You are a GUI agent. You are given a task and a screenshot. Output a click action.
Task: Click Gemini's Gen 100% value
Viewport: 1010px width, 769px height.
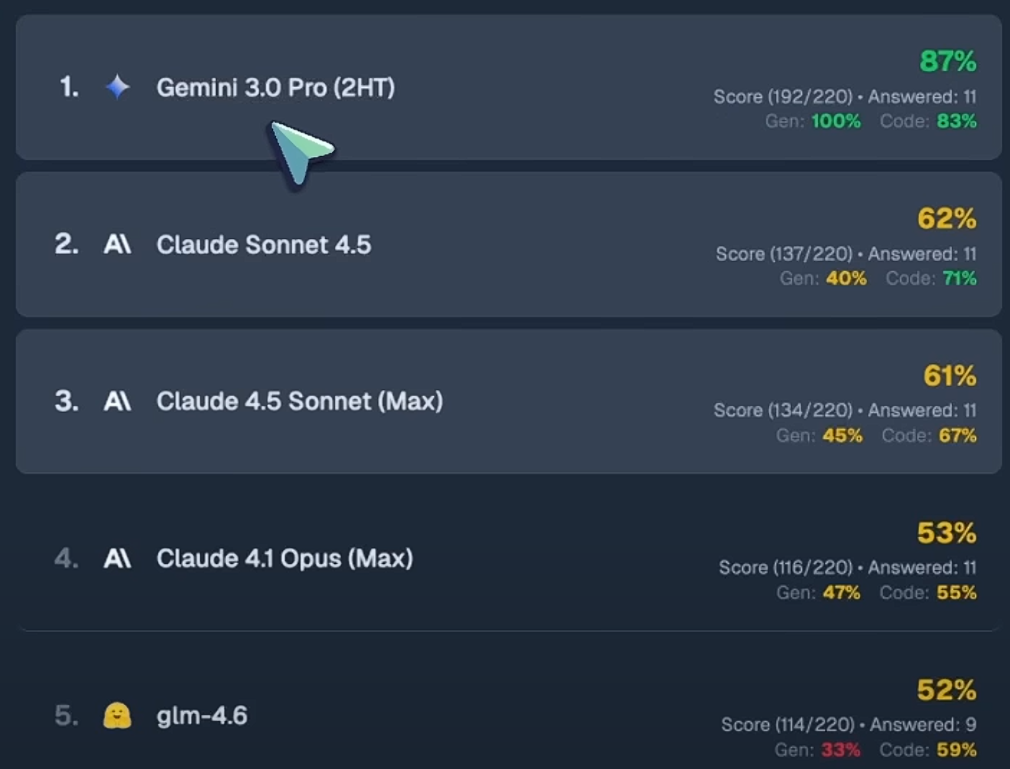click(836, 121)
